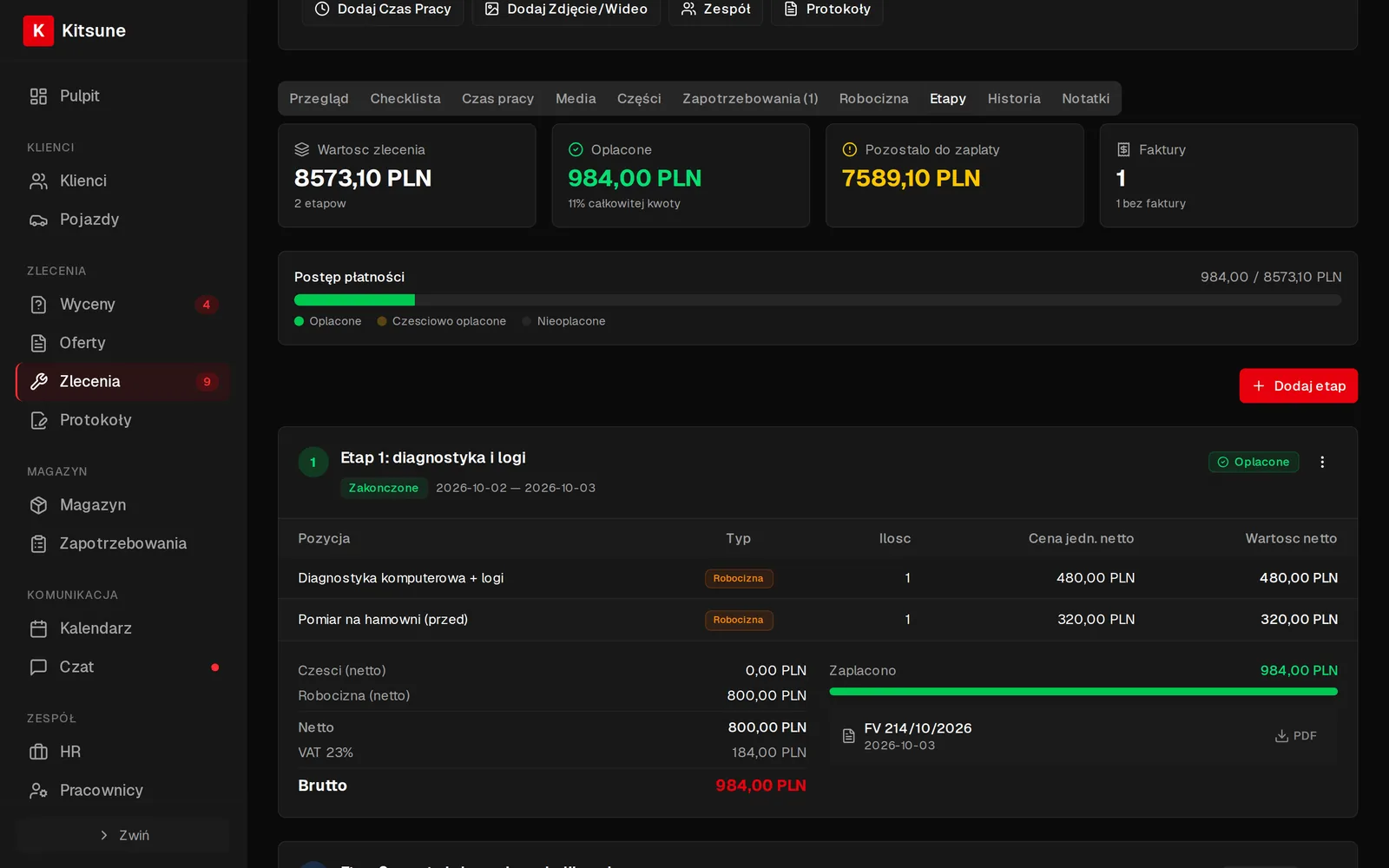The width and height of the screenshot is (1389, 868).
Task: Click the Protokoły edit icon in sidebar
Action: point(38,420)
